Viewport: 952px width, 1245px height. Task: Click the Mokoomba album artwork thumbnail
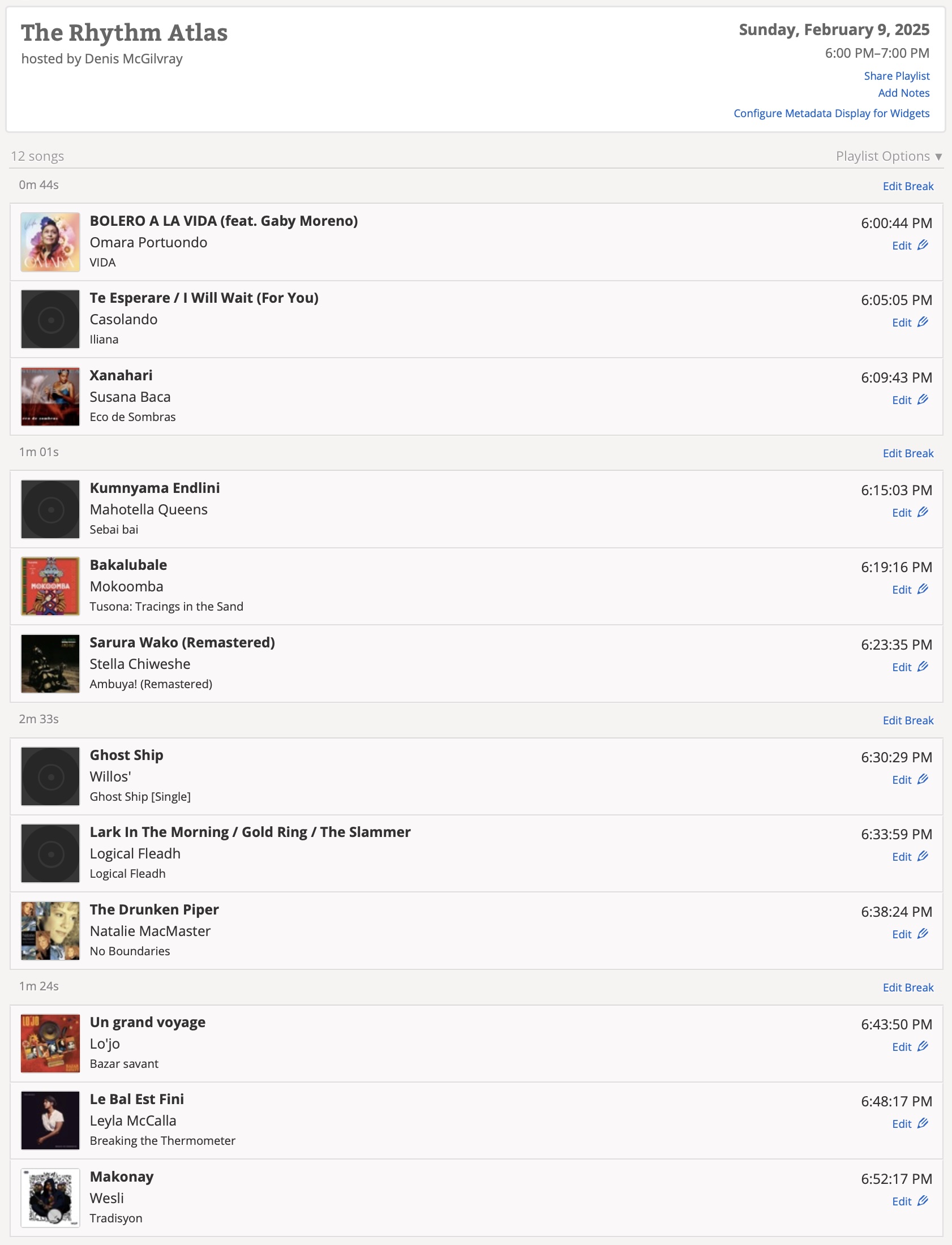pyautogui.click(x=50, y=586)
